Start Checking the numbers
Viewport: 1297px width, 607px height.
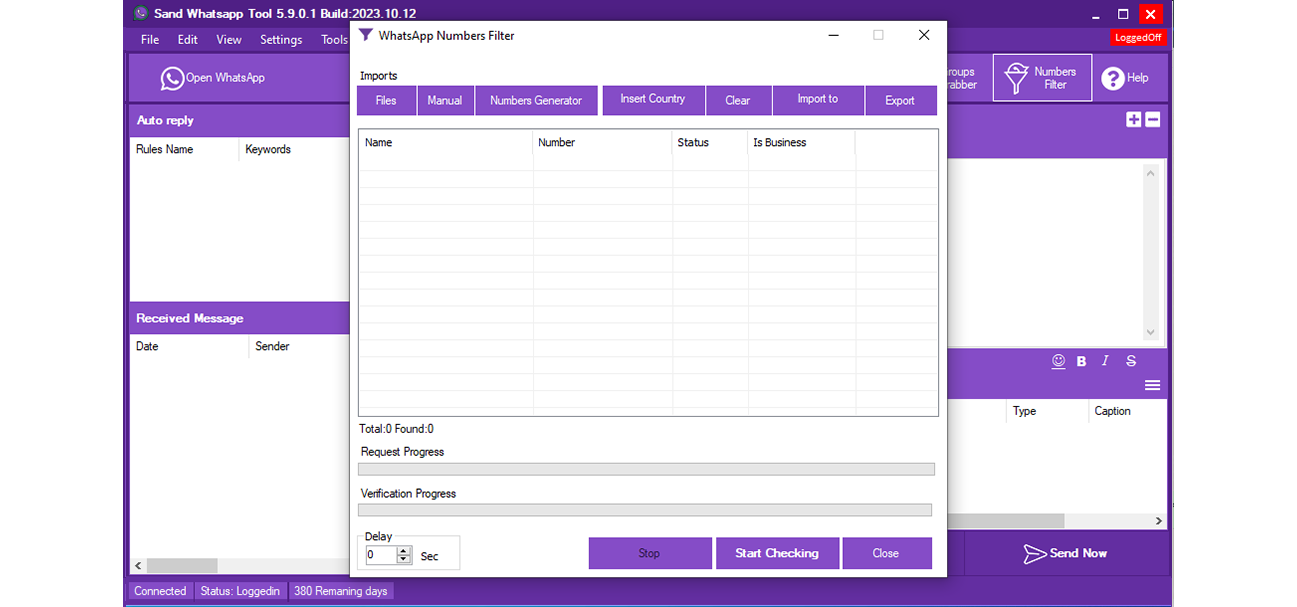pos(777,553)
